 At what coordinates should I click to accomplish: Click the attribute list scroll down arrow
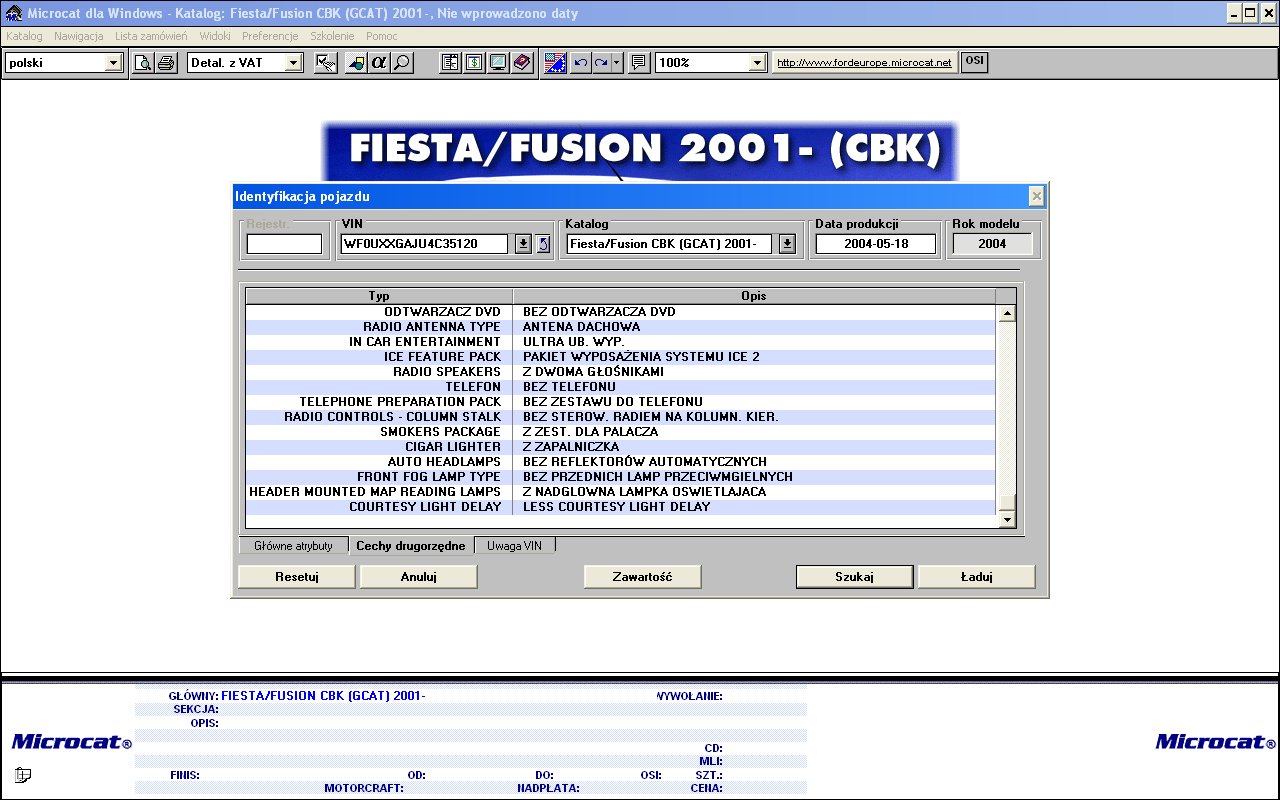coord(1007,520)
